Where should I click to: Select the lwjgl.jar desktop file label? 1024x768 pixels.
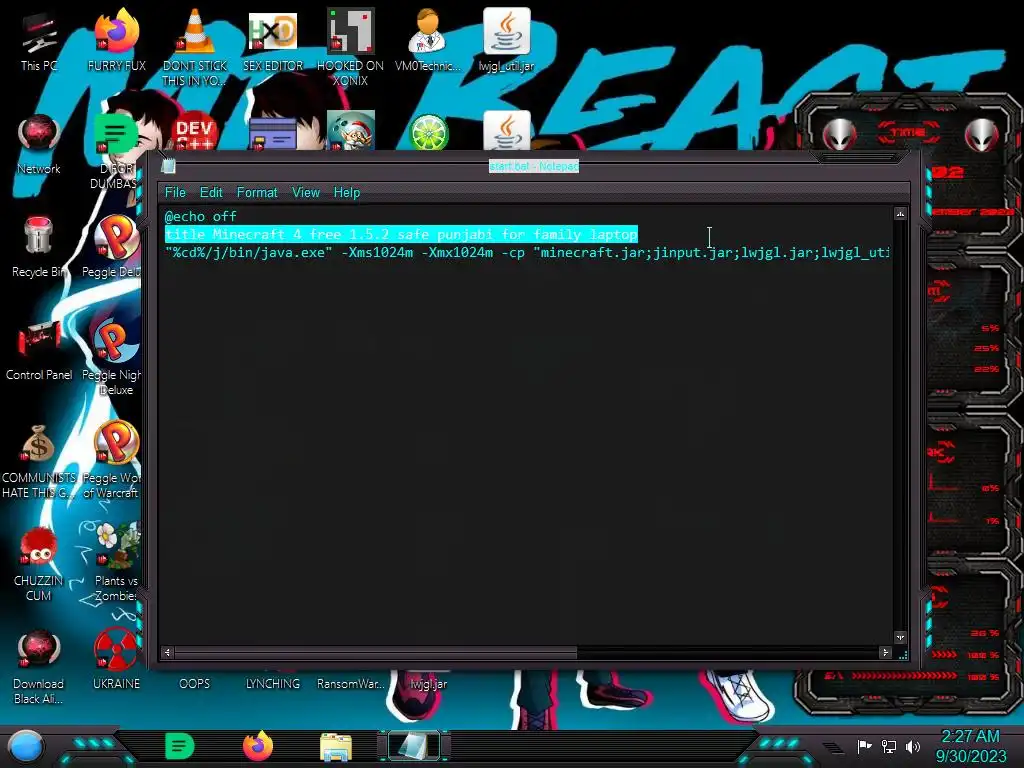pos(429,684)
